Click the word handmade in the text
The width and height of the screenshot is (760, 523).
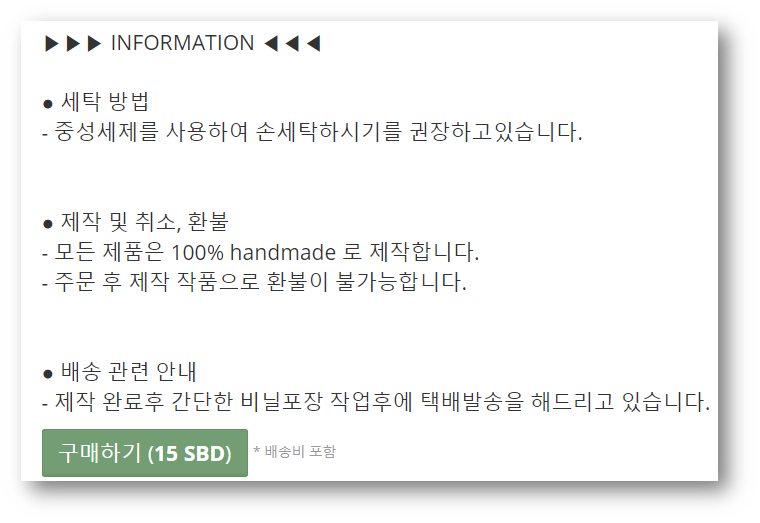(x=283, y=253)
